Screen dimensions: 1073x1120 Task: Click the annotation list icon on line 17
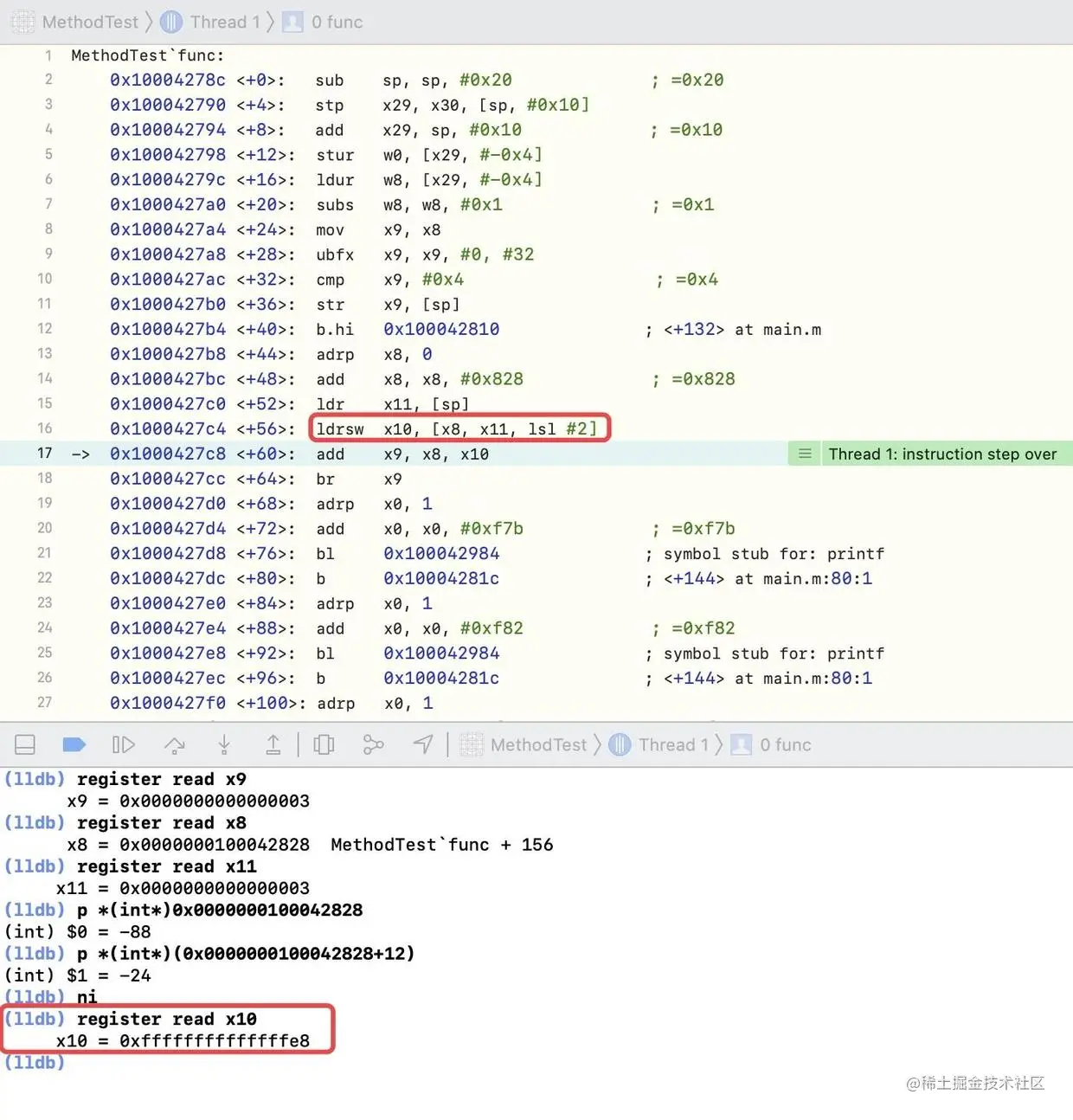point(805,454)
